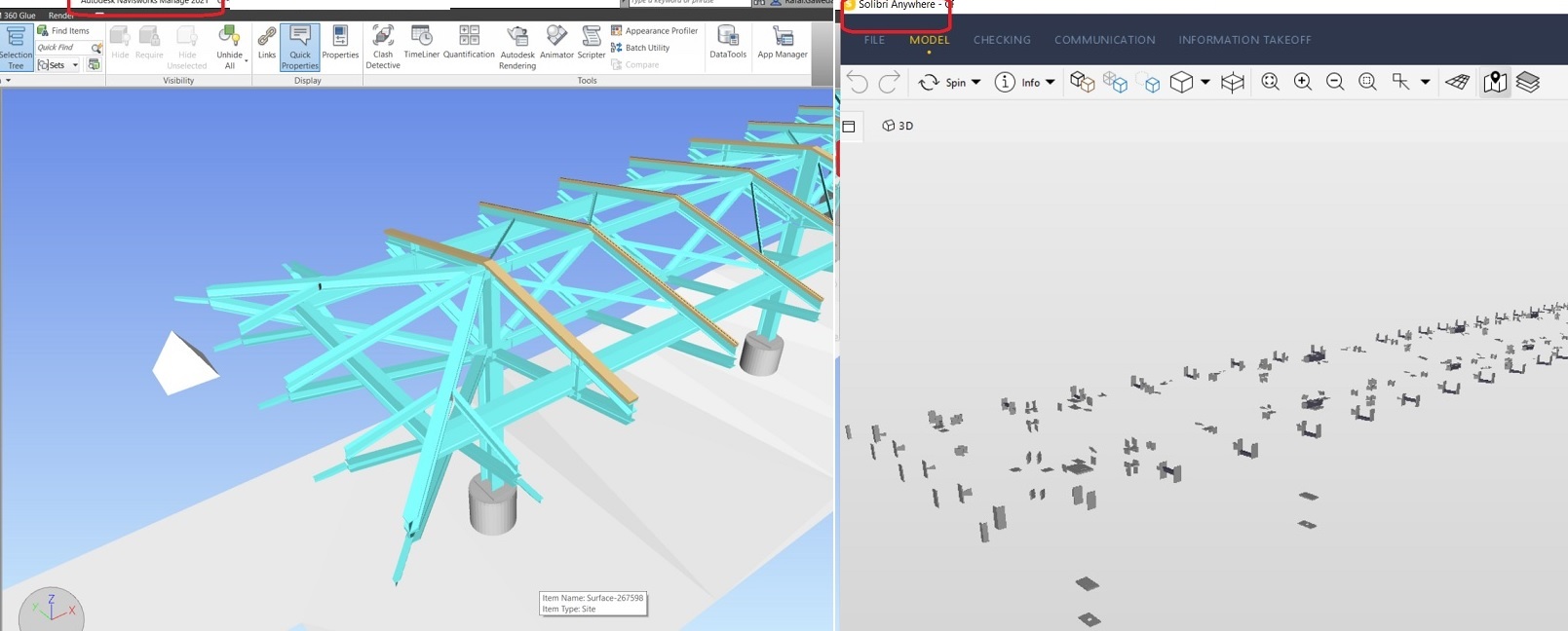This screenshot has height=631, width=1568.
Task: Open INFORMATION TAKEOFF tab in Solibri
Action: tap(1244, 40)
